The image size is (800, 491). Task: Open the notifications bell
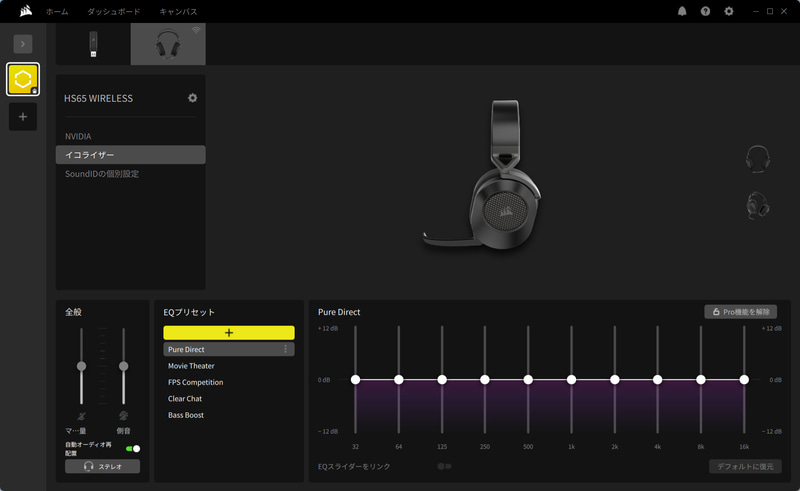(682, 11)
